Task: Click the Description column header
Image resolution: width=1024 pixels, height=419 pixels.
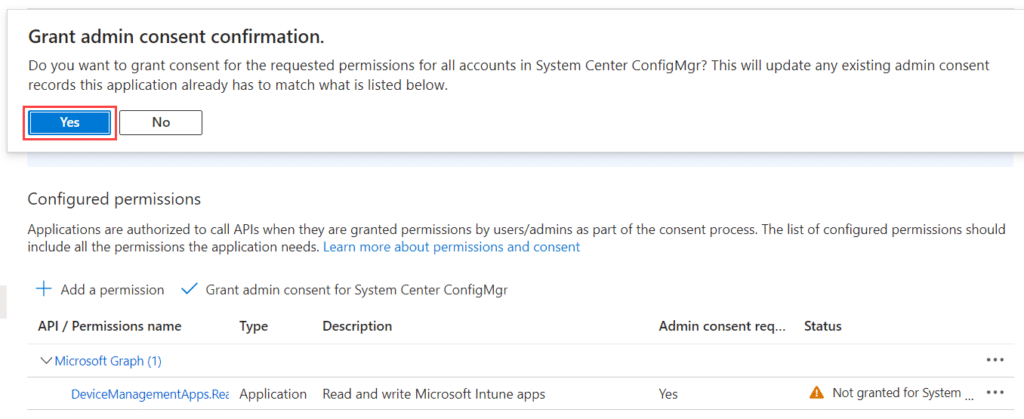Action: (357, 326)
